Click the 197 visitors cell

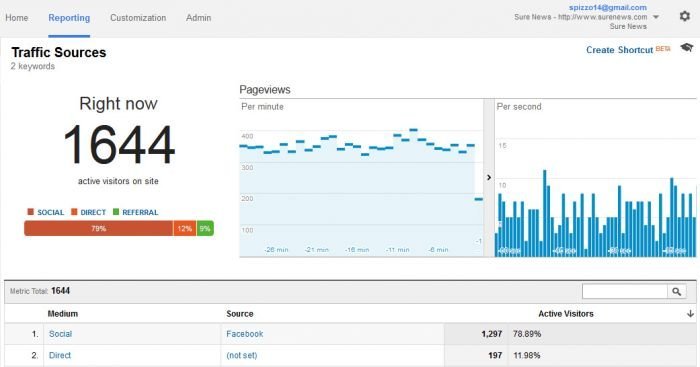click(495, 355)
